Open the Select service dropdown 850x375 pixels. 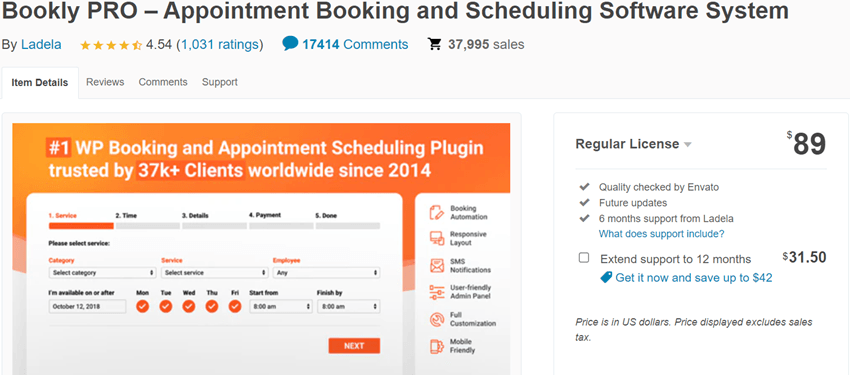point(215,273)
